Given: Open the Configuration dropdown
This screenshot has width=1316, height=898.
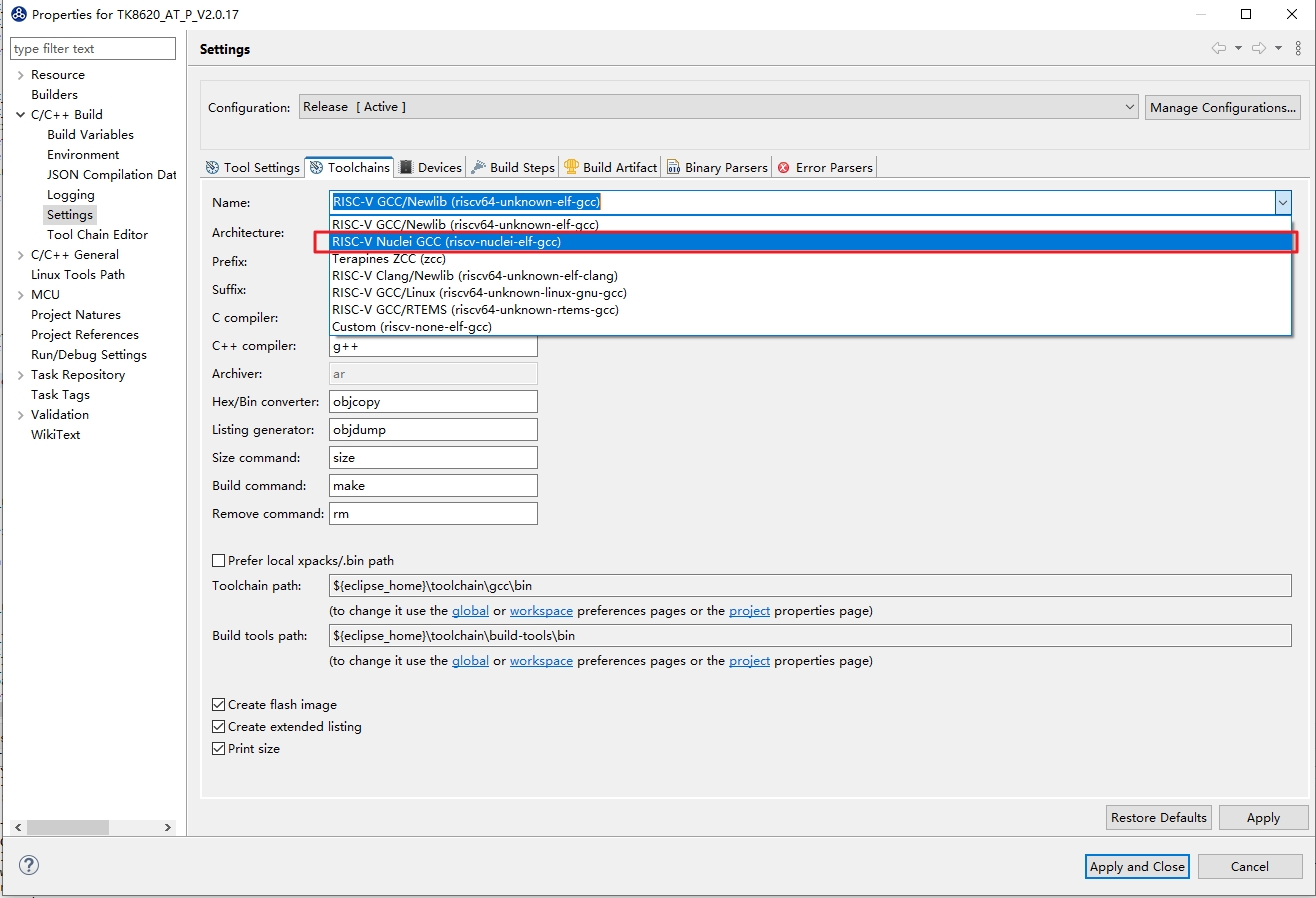Looking at the screenshot, I should (719, 107).
